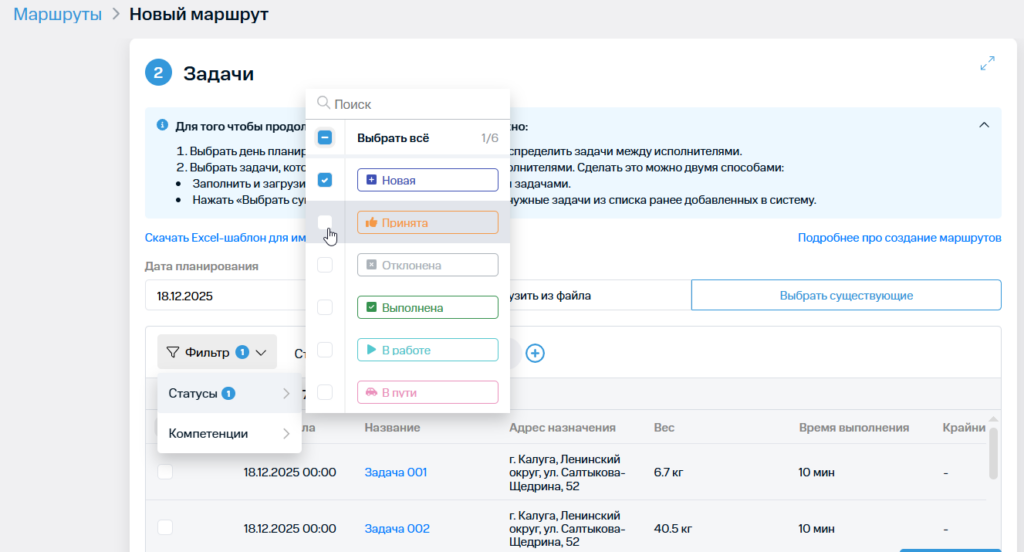Toggle the Выбрать всё checkbox
This screenshot has width=1024, height=552.
(325, 138)
